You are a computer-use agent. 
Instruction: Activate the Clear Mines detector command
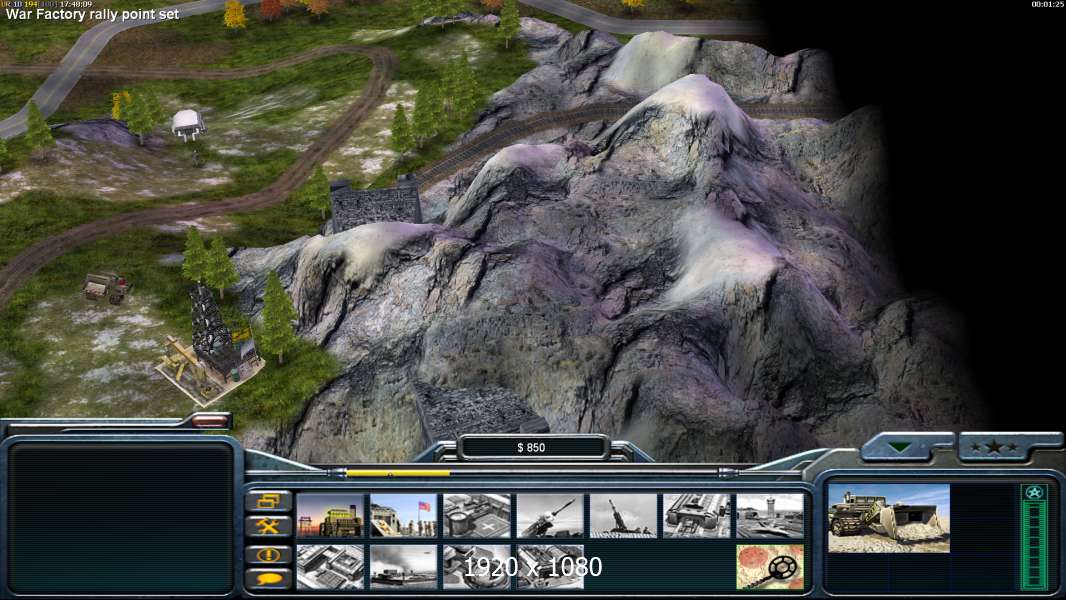pos(770,567)
